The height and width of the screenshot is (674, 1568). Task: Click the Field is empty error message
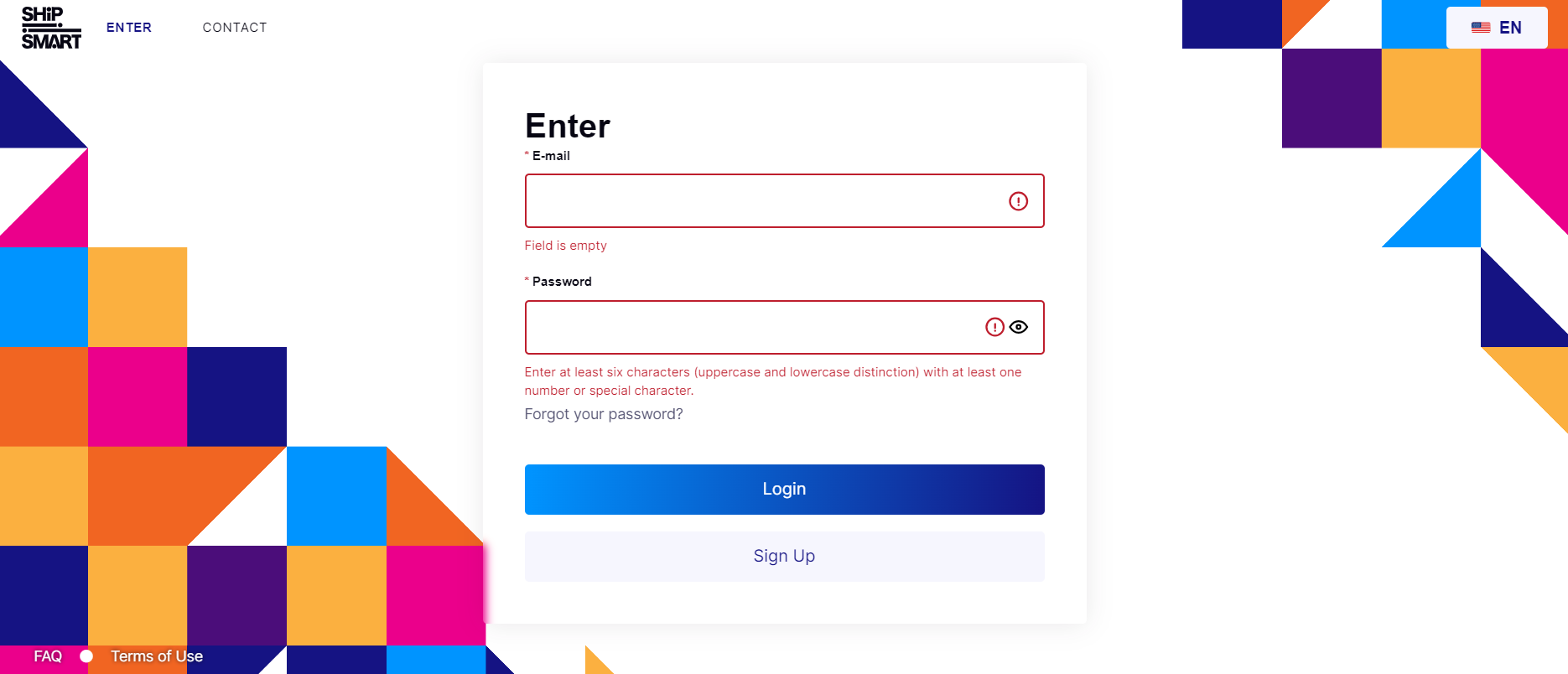click(566, 246)
